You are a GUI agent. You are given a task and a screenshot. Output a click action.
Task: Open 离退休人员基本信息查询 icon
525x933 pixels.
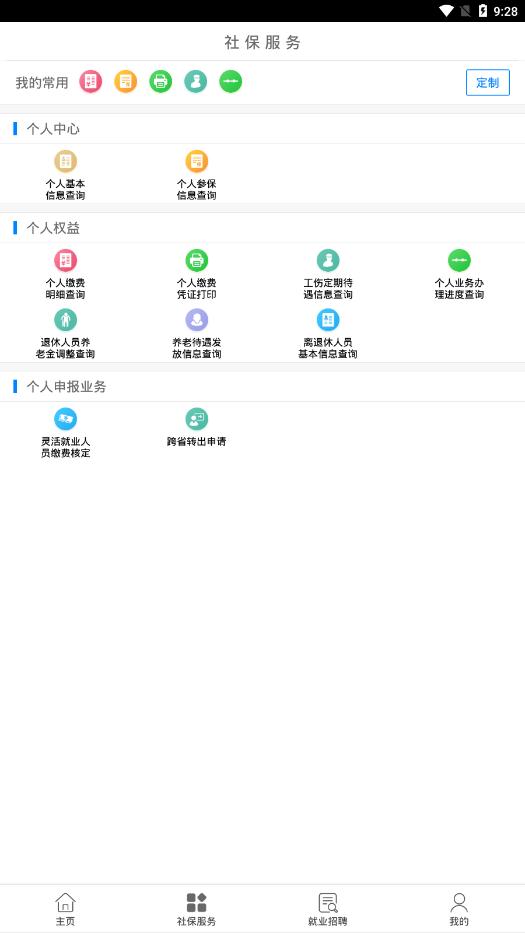point(328,320)
